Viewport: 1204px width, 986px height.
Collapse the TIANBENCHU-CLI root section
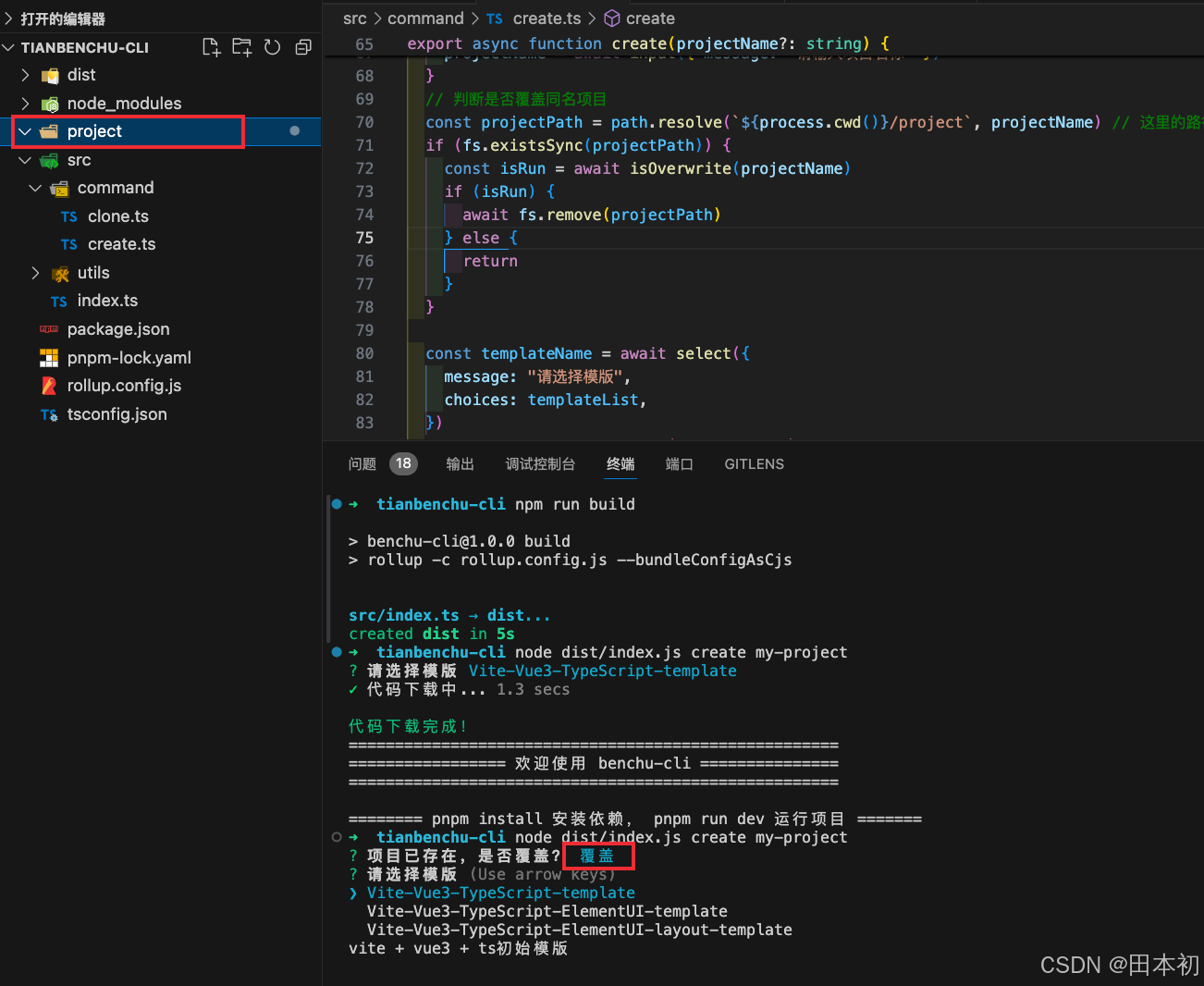[x=9, y=47]
